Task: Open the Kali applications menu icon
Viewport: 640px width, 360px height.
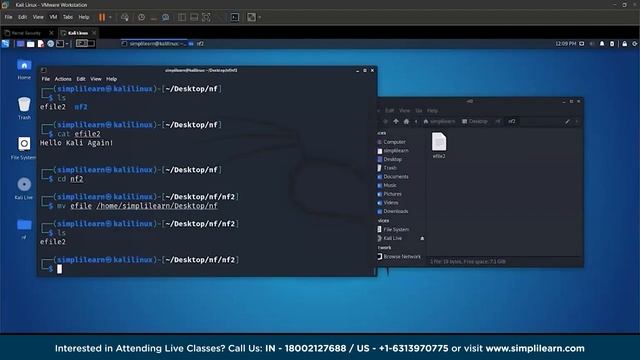Action: [x=5, y=44]
